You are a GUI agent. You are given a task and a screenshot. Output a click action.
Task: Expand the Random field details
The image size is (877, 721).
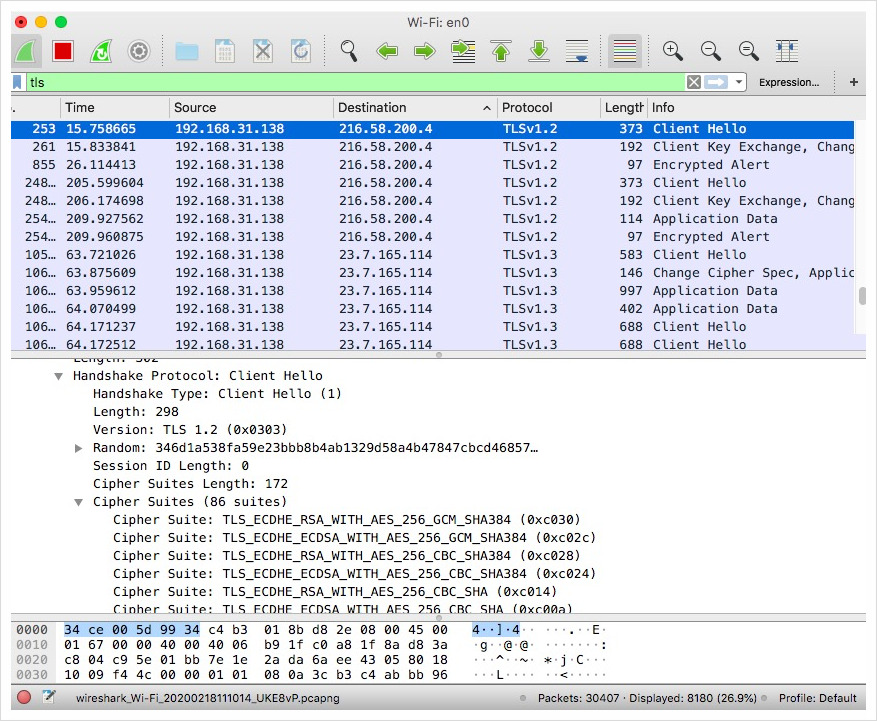(x=79, y=447)
